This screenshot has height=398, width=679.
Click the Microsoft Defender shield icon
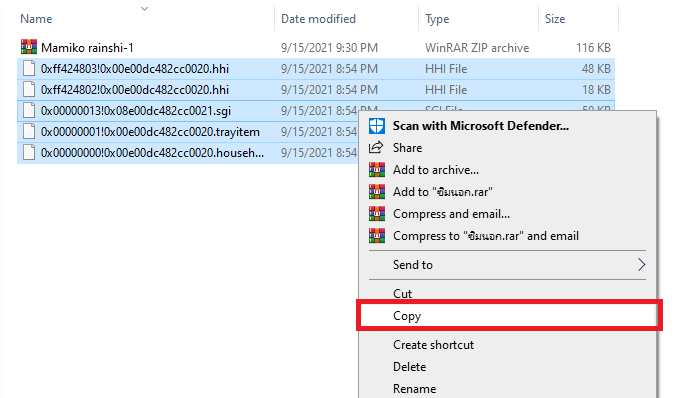(x=377, y=126)
